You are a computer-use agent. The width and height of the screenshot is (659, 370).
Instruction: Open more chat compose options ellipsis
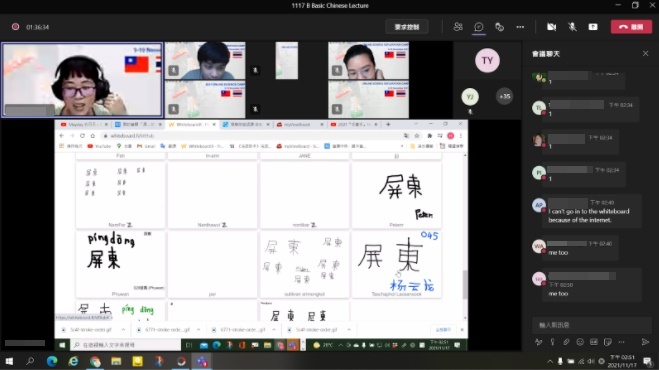coord(621,342)
